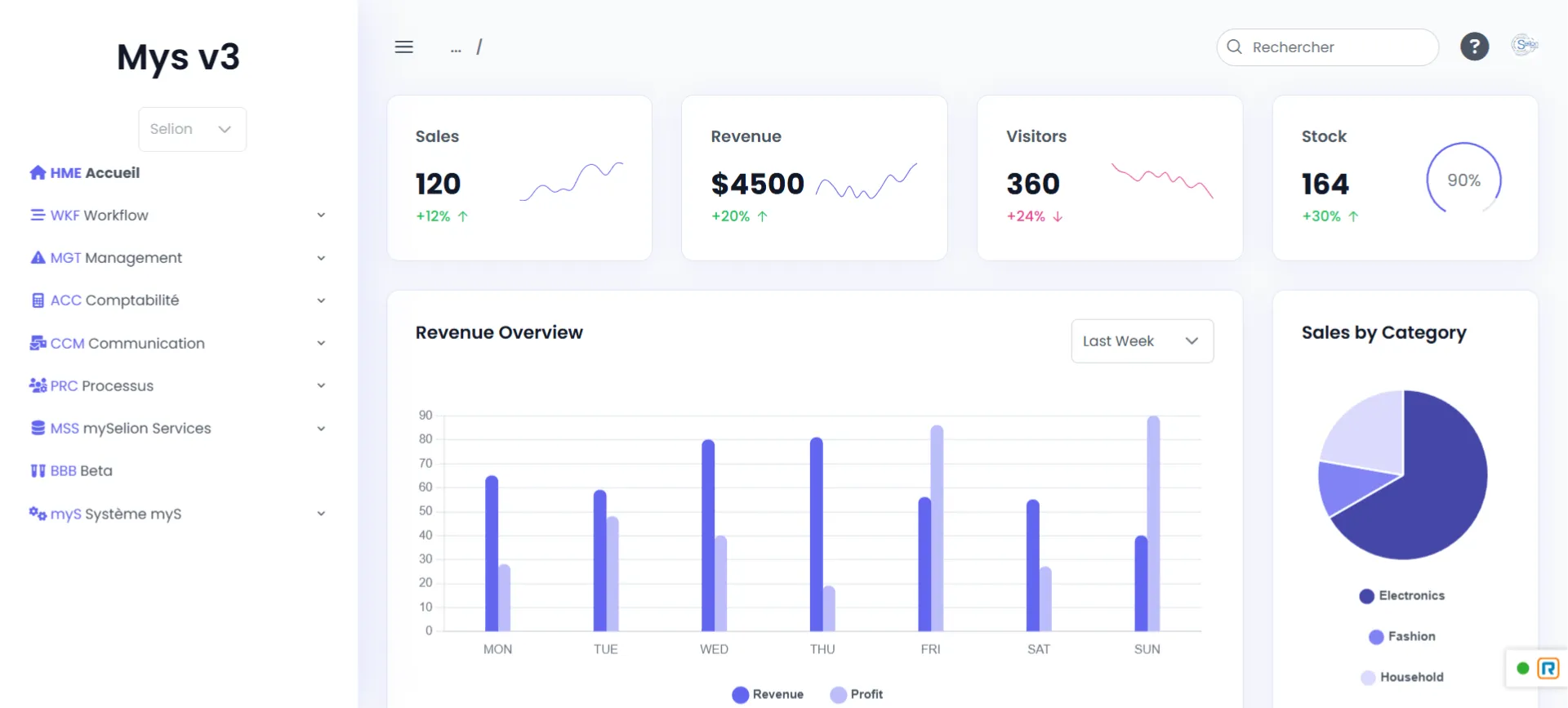This screenshot has width=1568, height=708.
Task: Expand MGT Management chevron
Action: click(x=321, y=257)
